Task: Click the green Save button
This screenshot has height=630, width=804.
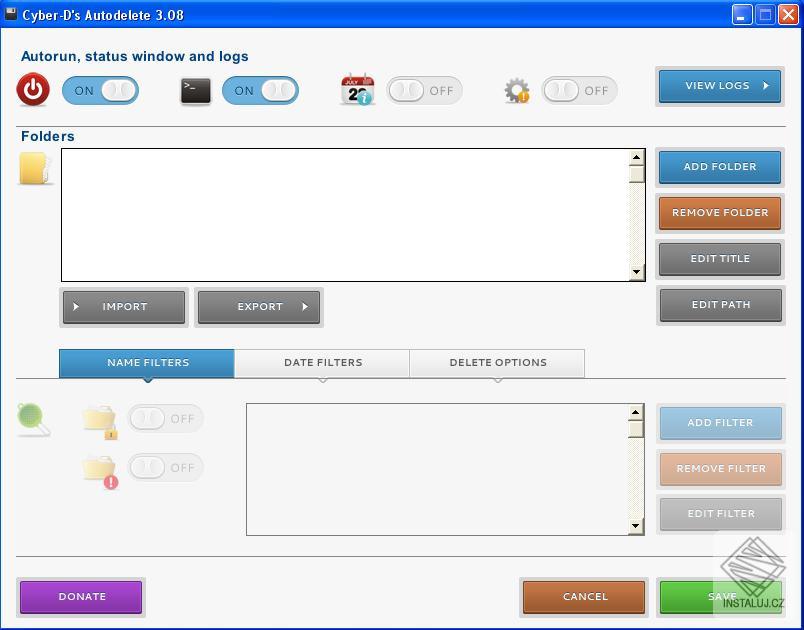Action: (720, 597)
